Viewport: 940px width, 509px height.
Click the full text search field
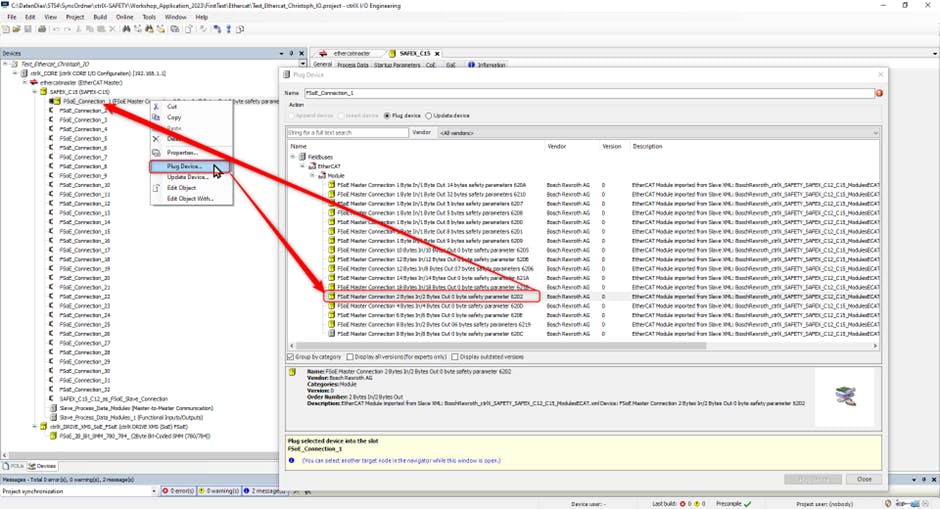[347, 132]
